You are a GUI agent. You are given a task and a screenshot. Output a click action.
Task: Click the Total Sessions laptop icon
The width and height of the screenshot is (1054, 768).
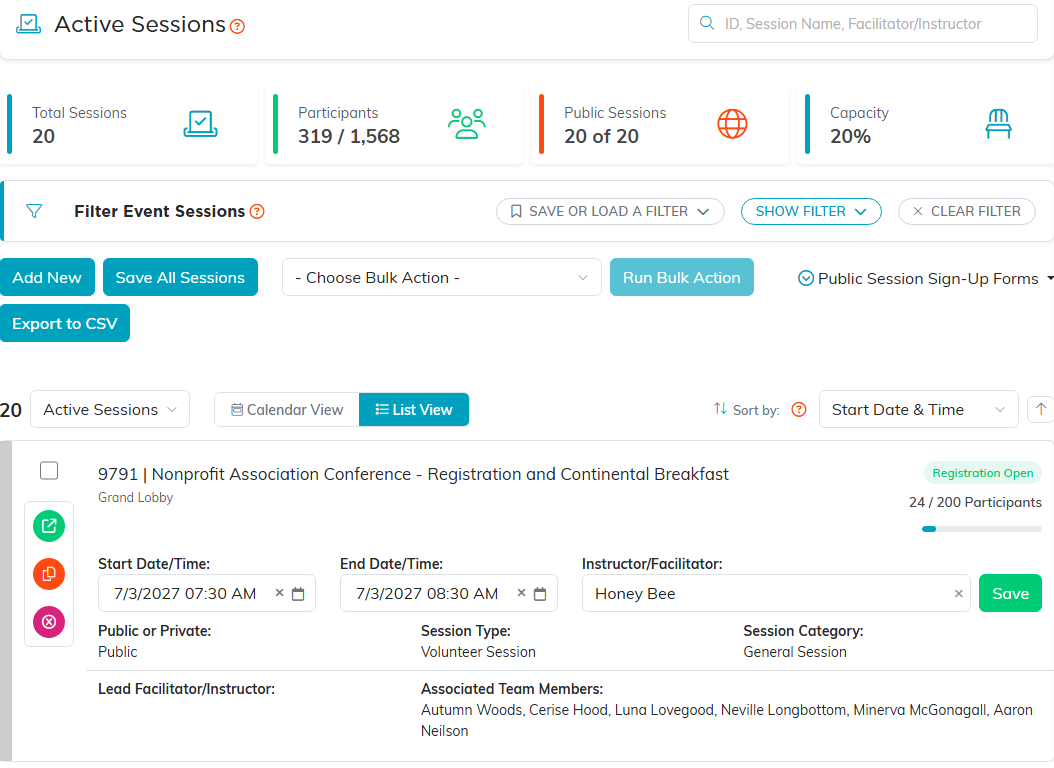coord(200,124)
